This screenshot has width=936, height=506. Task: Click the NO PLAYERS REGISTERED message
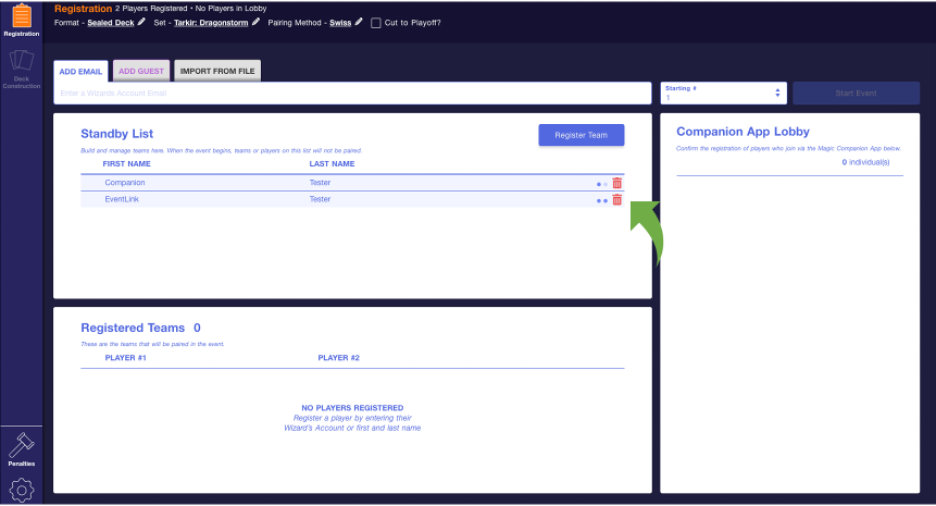click(x=352, y=408)
